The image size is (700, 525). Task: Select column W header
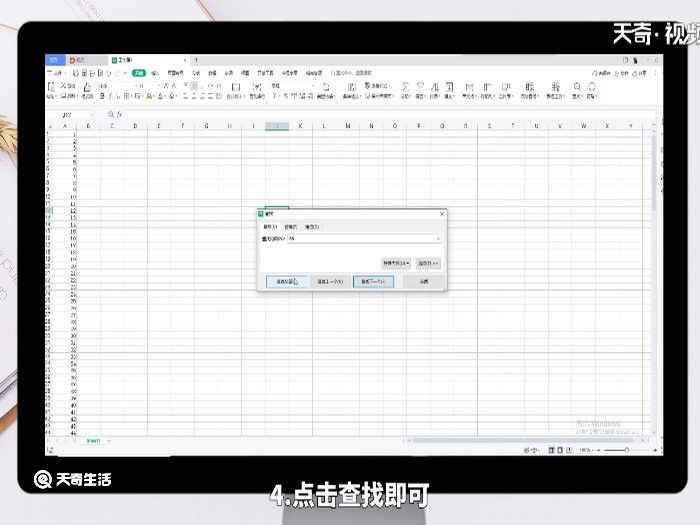[583, 126]
